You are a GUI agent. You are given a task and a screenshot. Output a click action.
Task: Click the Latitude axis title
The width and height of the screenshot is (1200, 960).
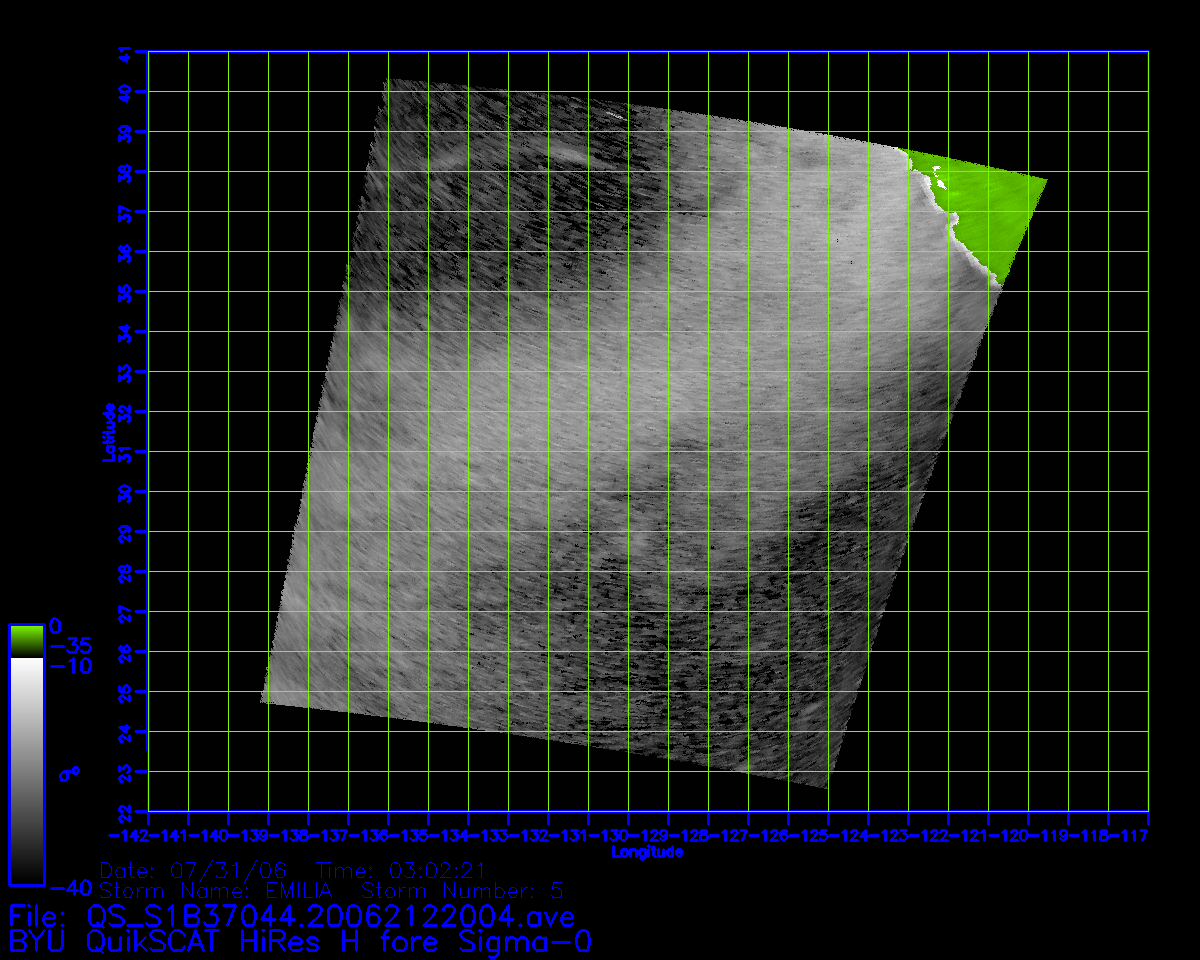pos(107,431)
